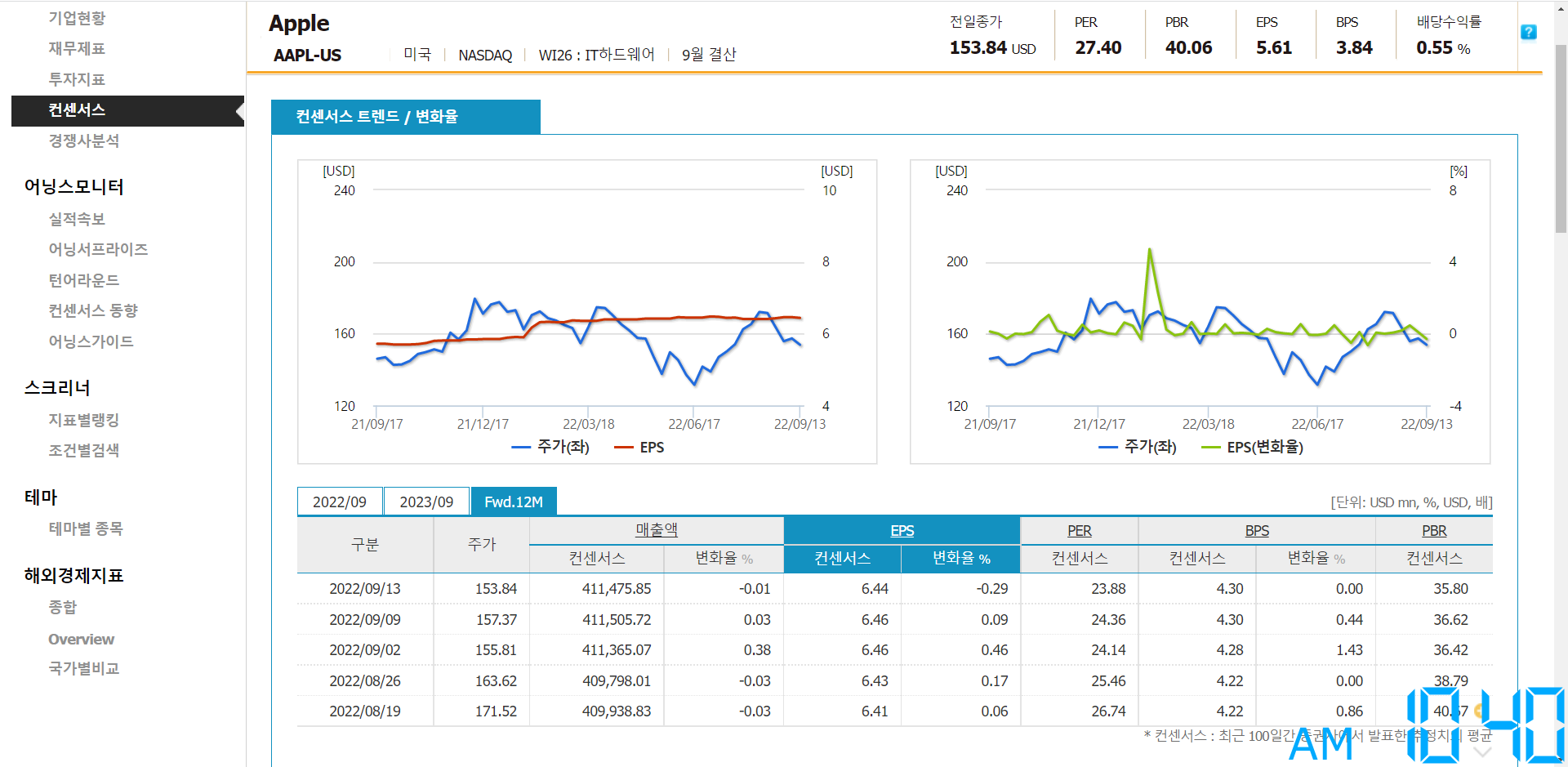The width and height of the screenshot is (1568, 767).
Task: Open 경쟁사분석 sidebar item
Action: pos(84,140)
